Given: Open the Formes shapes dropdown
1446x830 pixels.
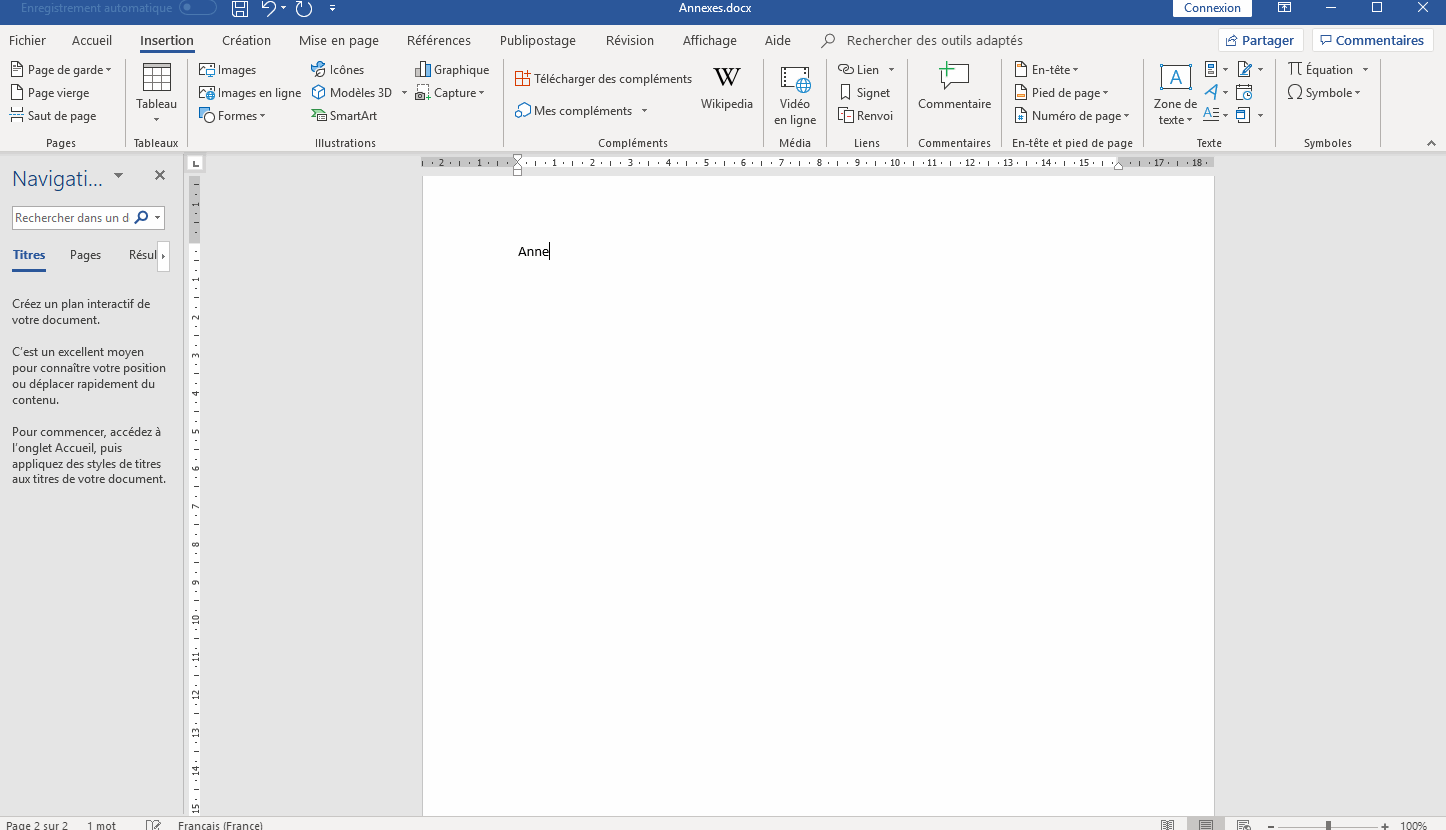Looking at the screenshot, I should click(233, 116).
